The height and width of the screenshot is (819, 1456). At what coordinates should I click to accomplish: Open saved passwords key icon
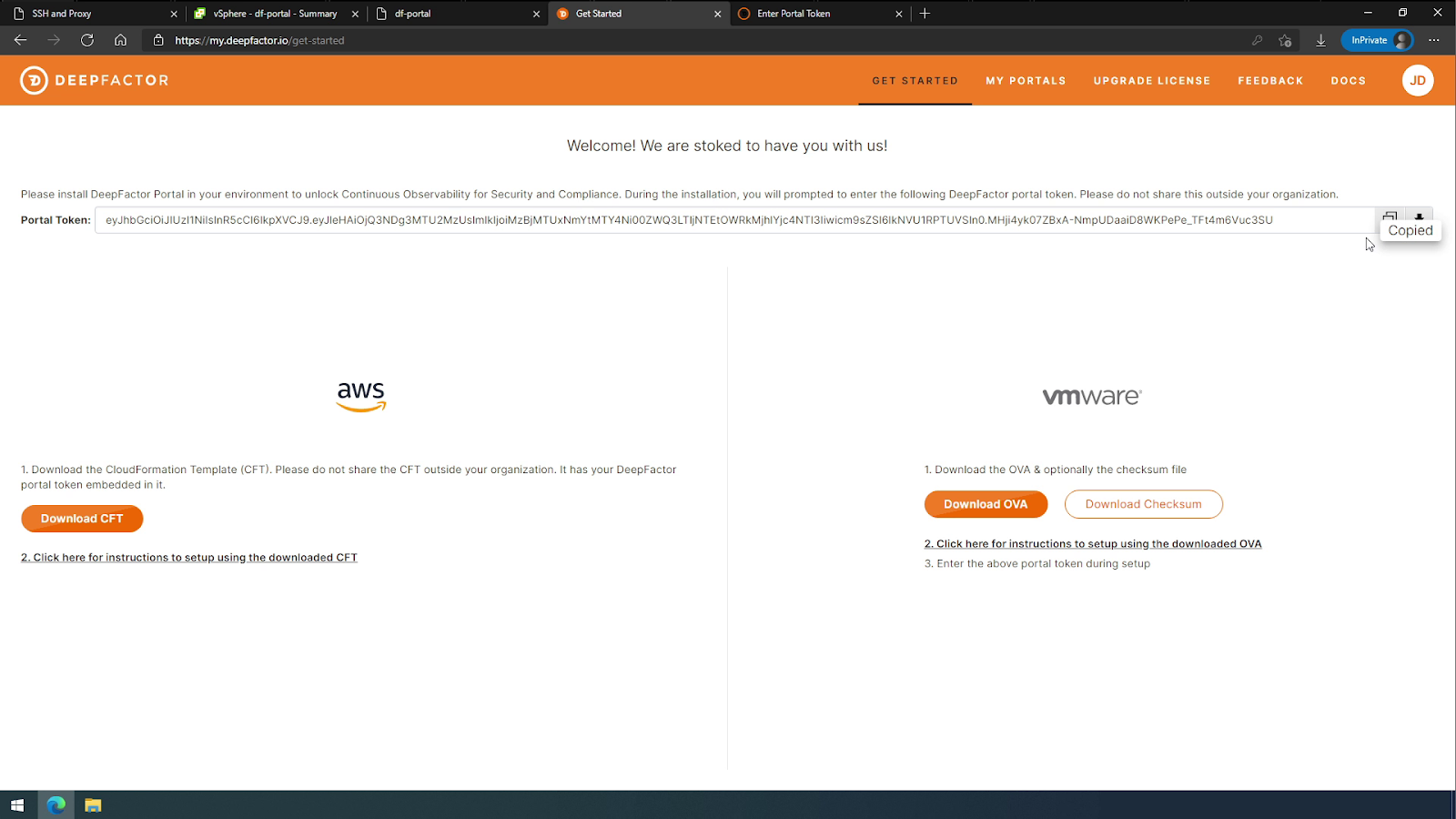[1257, 40]
